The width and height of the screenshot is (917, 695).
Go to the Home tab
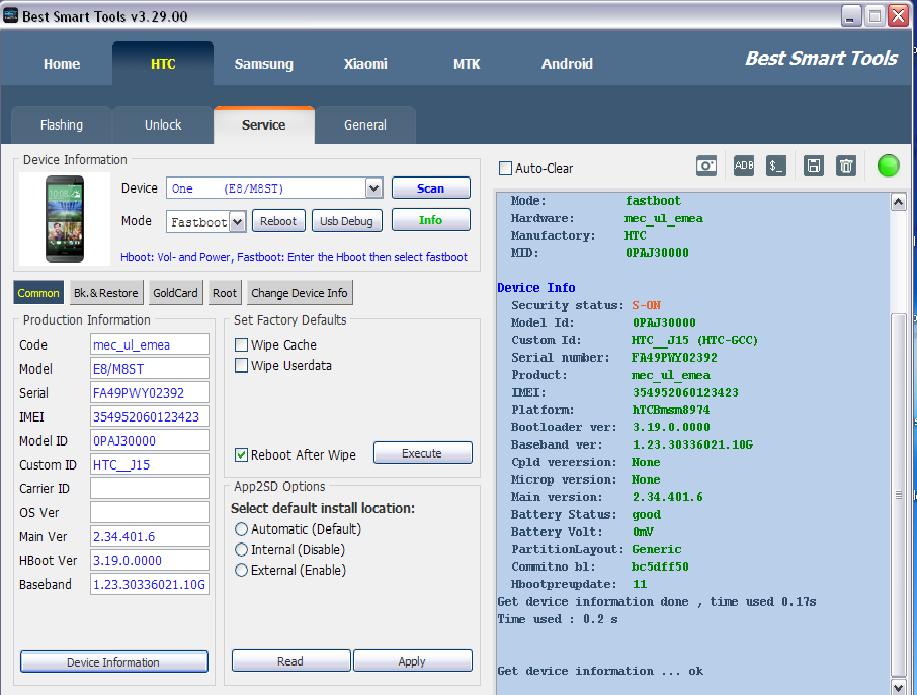(62, 64)
